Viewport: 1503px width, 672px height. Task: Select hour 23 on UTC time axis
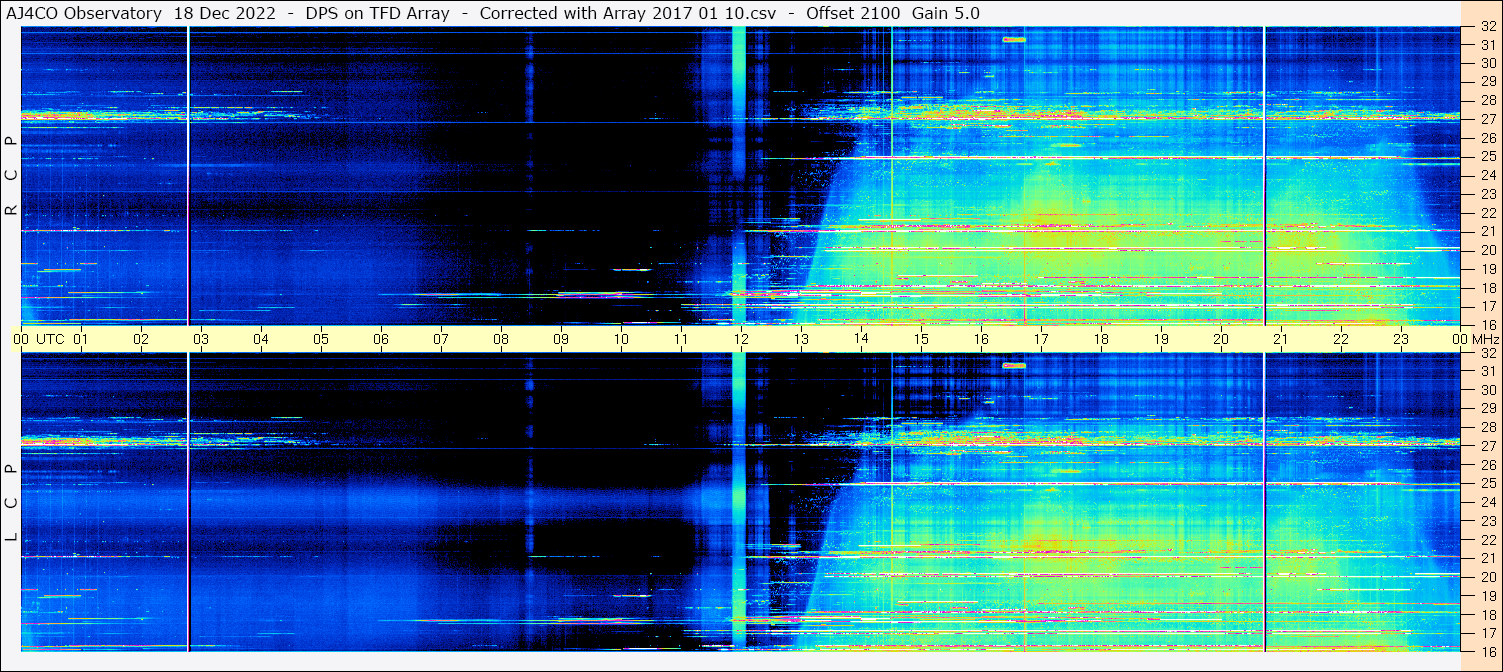tap(1401, 339)
